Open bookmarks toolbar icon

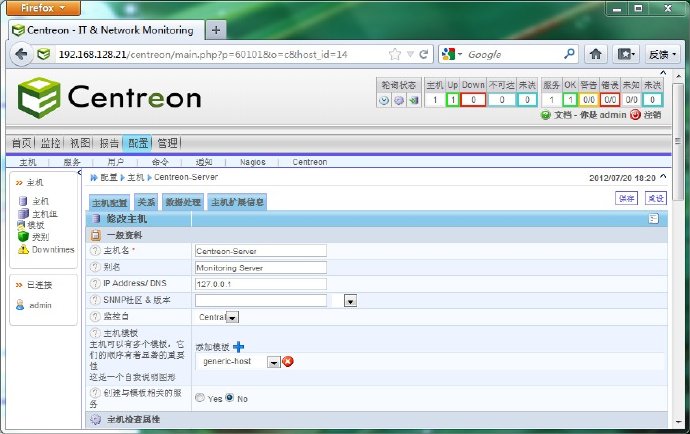coord(626,54)
